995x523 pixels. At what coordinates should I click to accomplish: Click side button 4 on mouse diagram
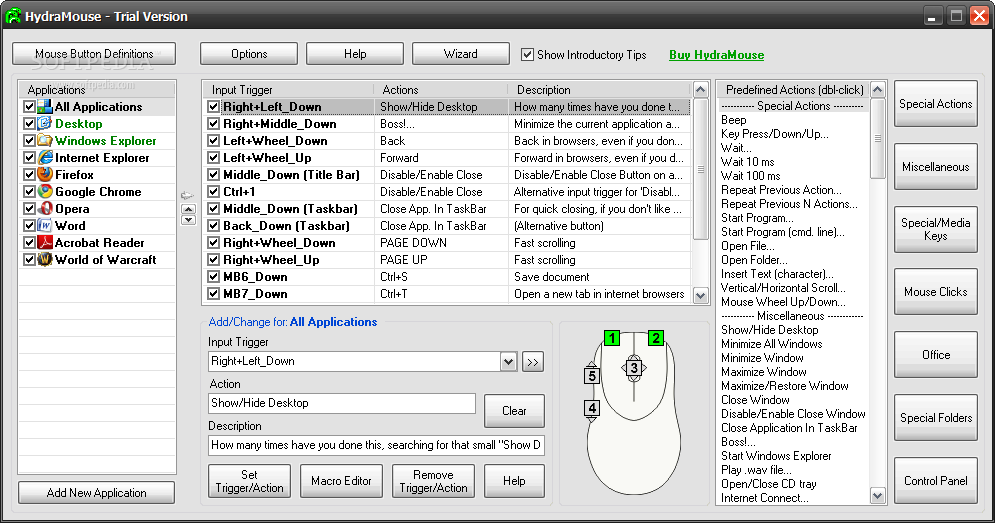[592, 408]
